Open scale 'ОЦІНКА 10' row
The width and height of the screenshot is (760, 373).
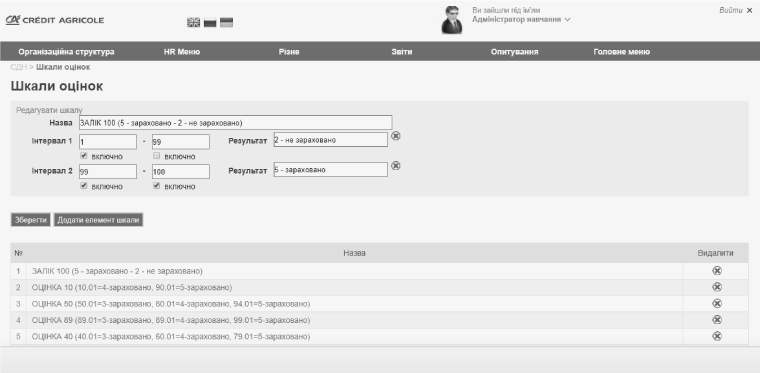click(132, 288)
